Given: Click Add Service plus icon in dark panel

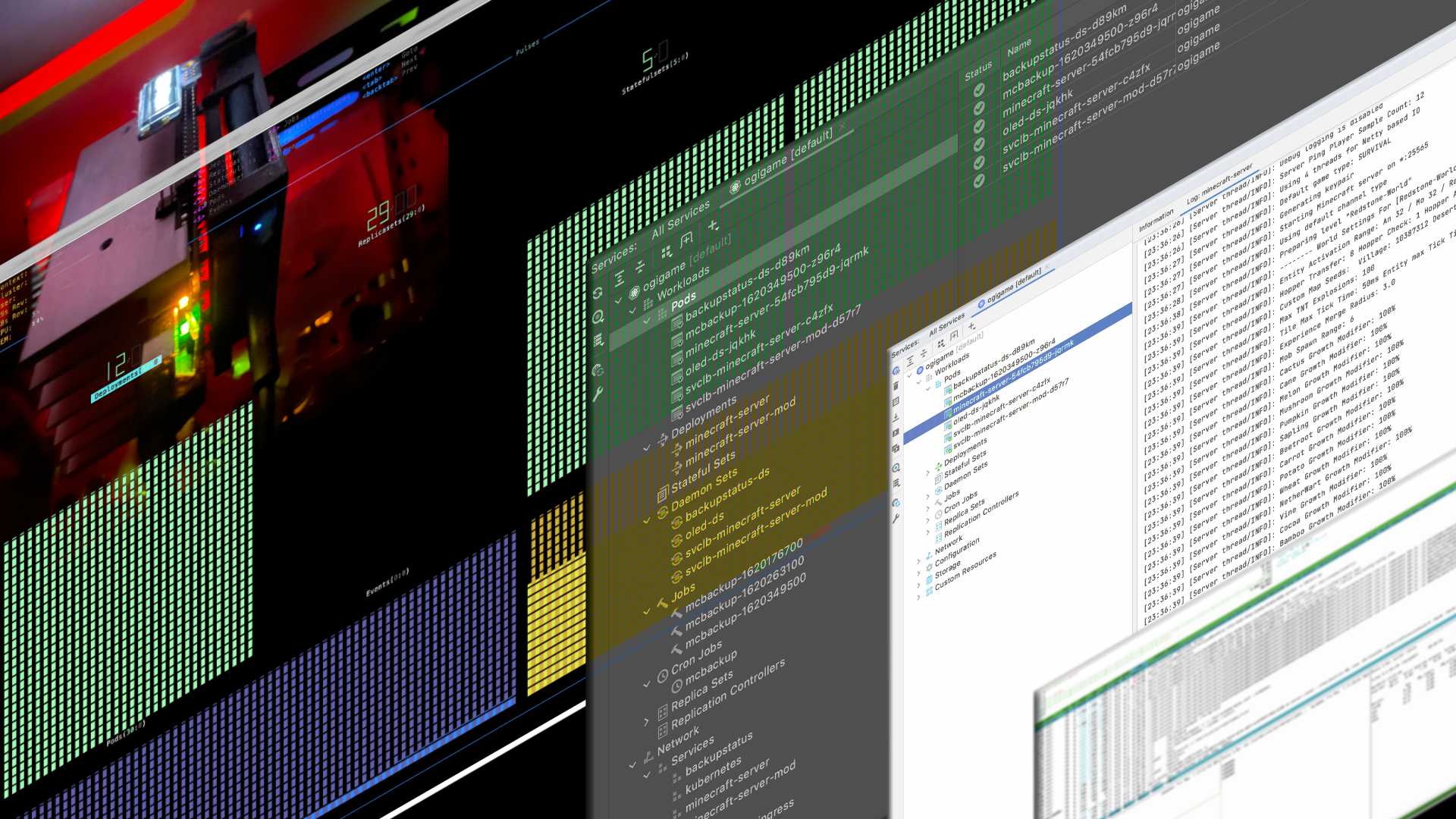Looking at the screenshot, I should (x=713, y=225).
